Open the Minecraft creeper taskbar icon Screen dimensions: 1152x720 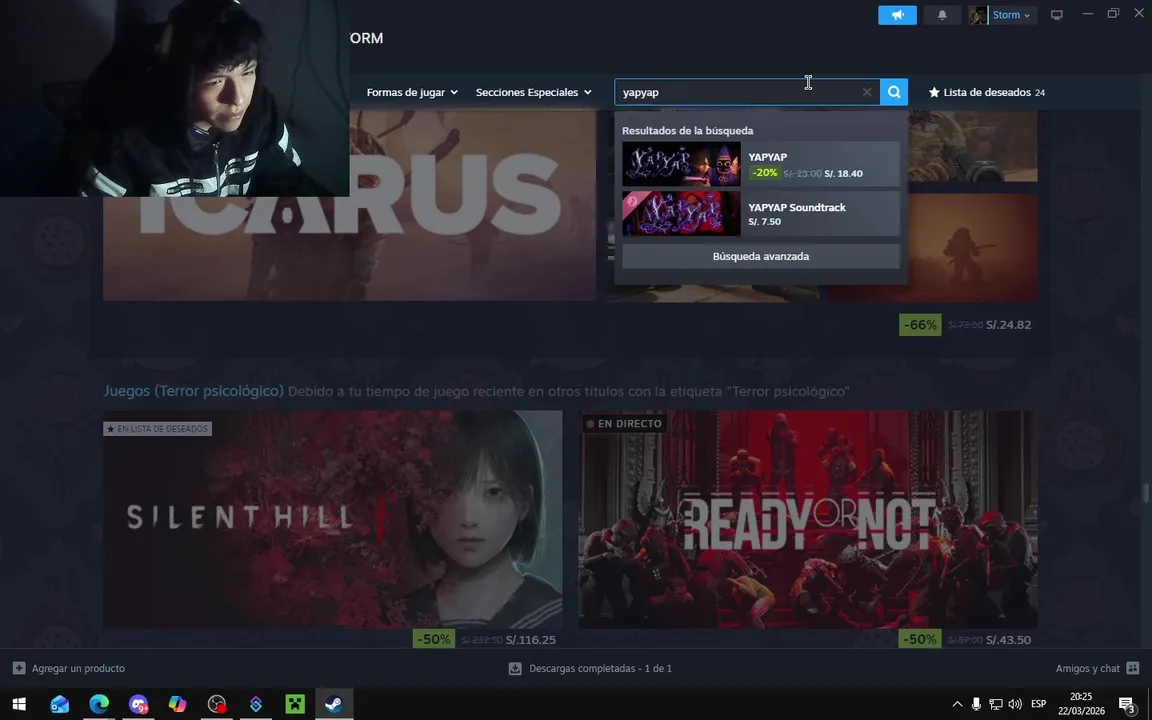pyautogui.click(x=295, y=704)
